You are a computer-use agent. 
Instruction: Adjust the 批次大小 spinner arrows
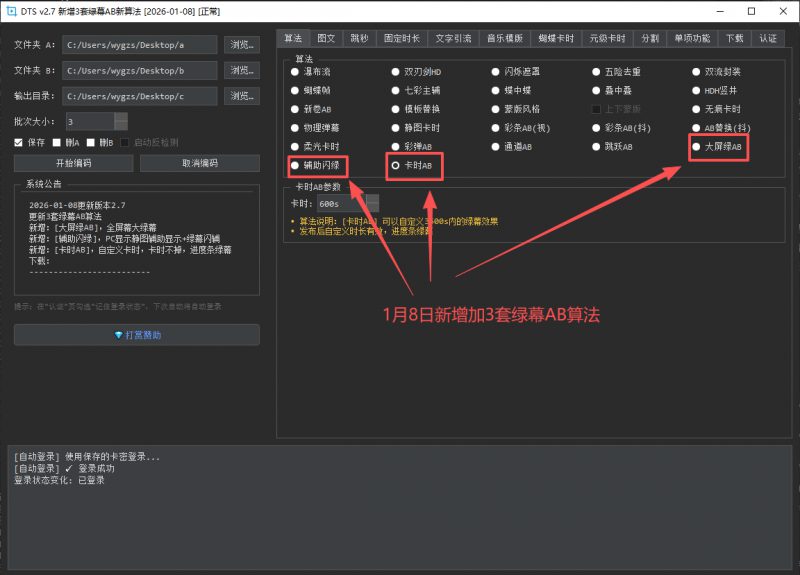[x=121, y=121]
